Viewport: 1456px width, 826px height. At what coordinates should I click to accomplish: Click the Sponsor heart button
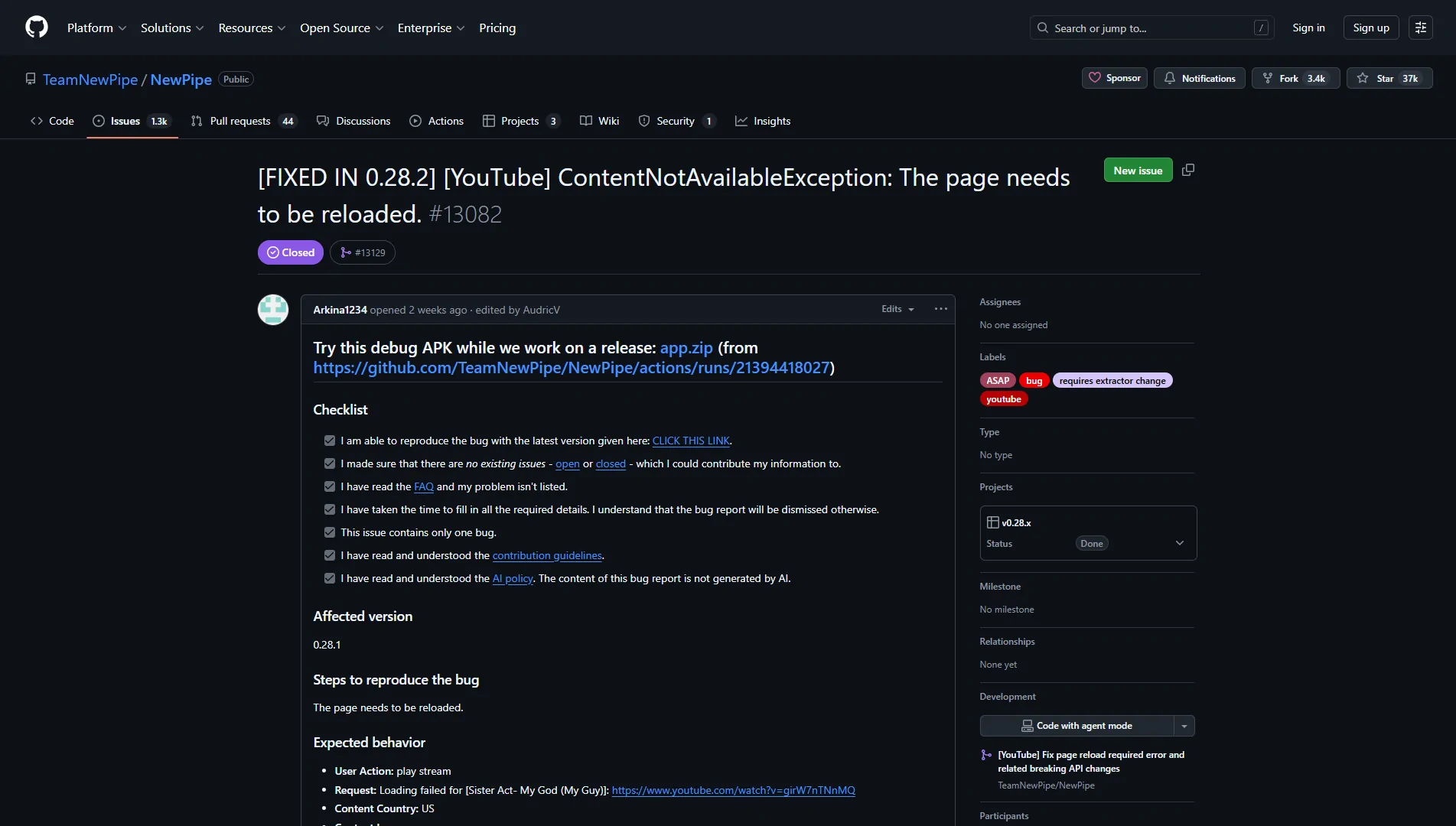click(x=1114, y=78)
